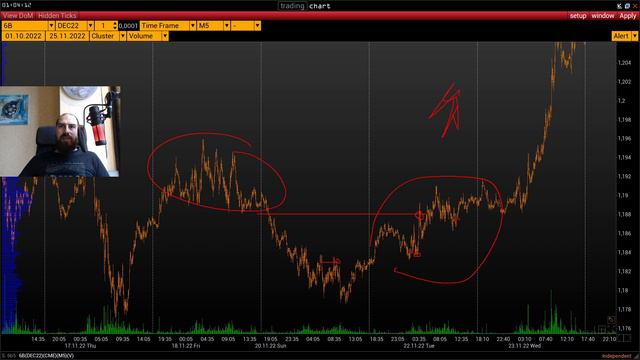Viewport: 640px width, 360px height.
Task: Click the 1,178 price label
Action: 624,309
